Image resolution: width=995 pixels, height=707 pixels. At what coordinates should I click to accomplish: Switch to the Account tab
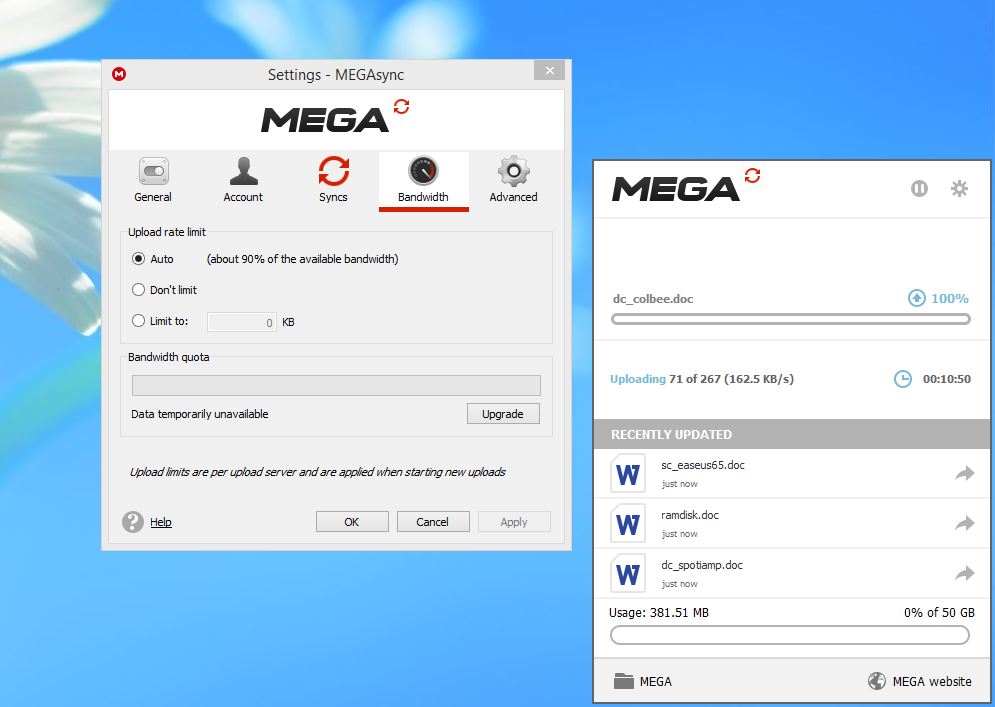[x=243, y=180]
